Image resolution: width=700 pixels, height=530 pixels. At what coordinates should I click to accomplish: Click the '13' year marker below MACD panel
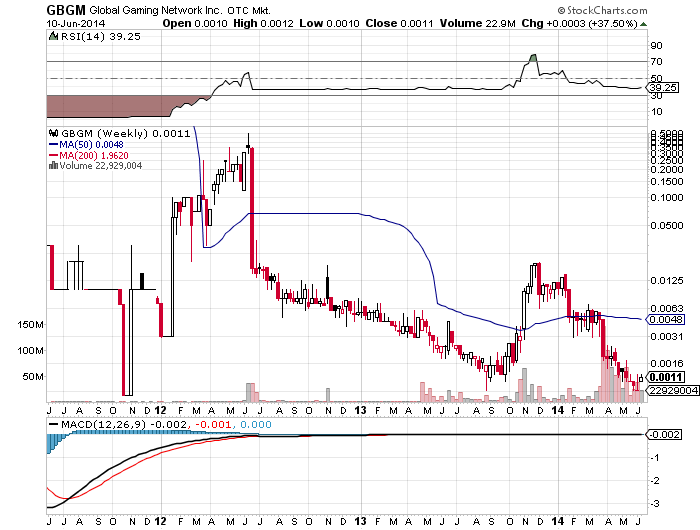pos(360,521)
